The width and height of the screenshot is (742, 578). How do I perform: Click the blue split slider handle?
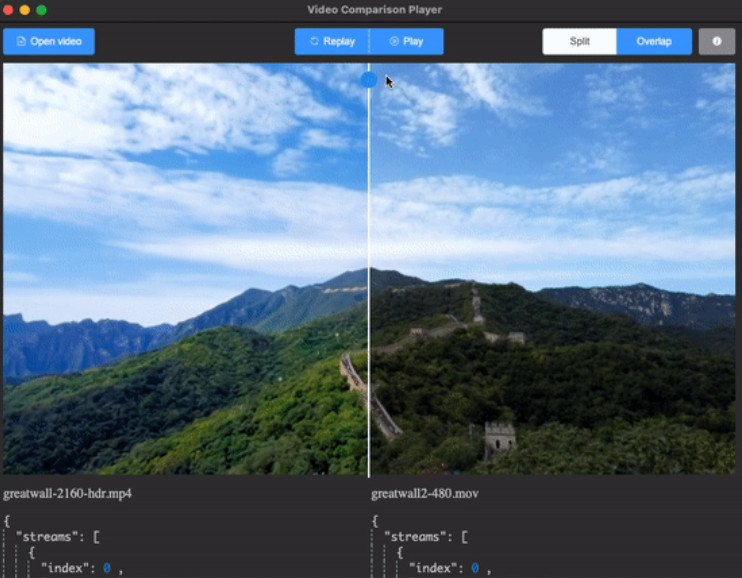369,80
